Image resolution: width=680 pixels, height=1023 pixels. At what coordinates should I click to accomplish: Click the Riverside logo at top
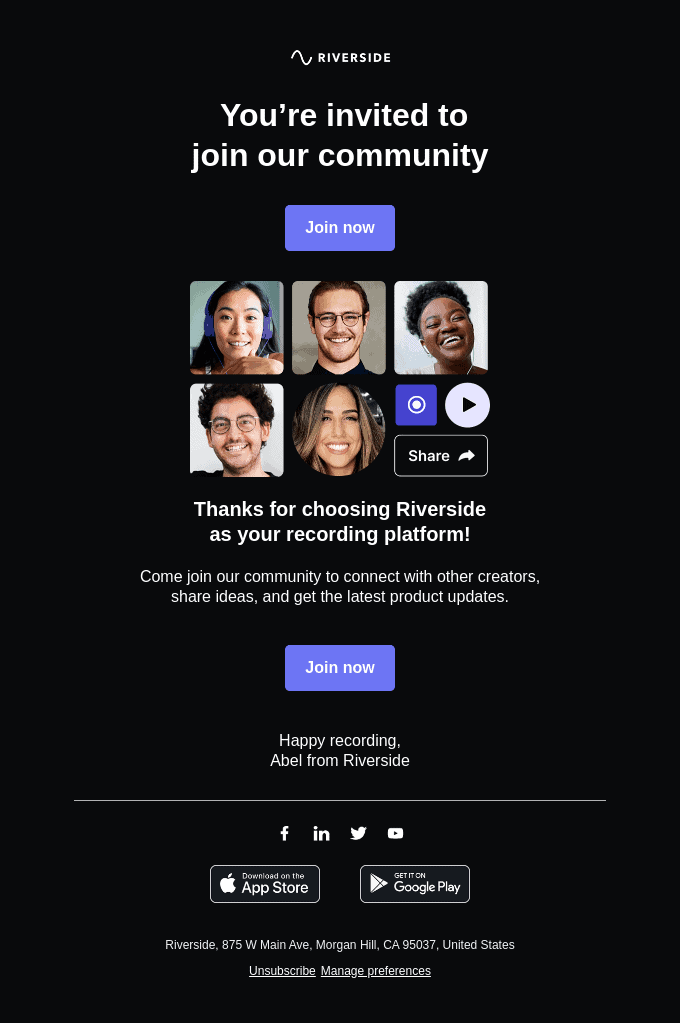pos(340,57)
